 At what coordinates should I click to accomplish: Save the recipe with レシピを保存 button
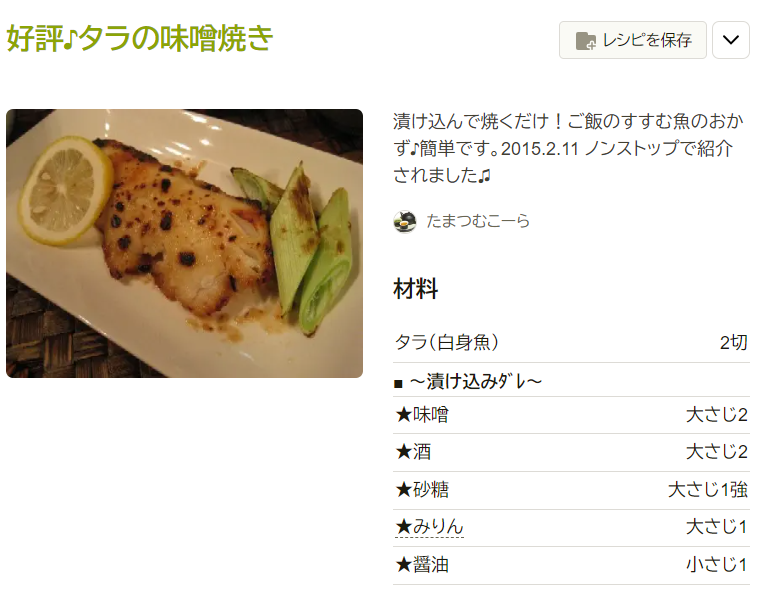click(x=633, y=40)
